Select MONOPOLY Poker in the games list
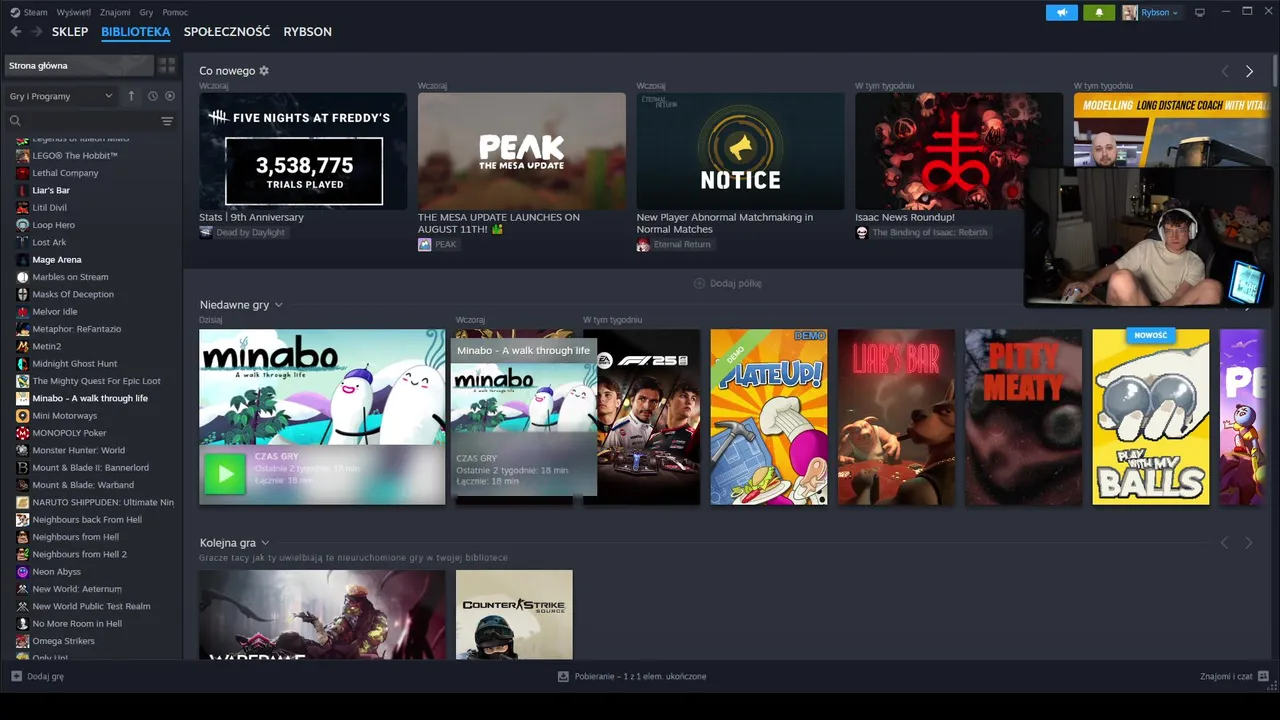Screen dimensions: 1280x720 point(69,433)
